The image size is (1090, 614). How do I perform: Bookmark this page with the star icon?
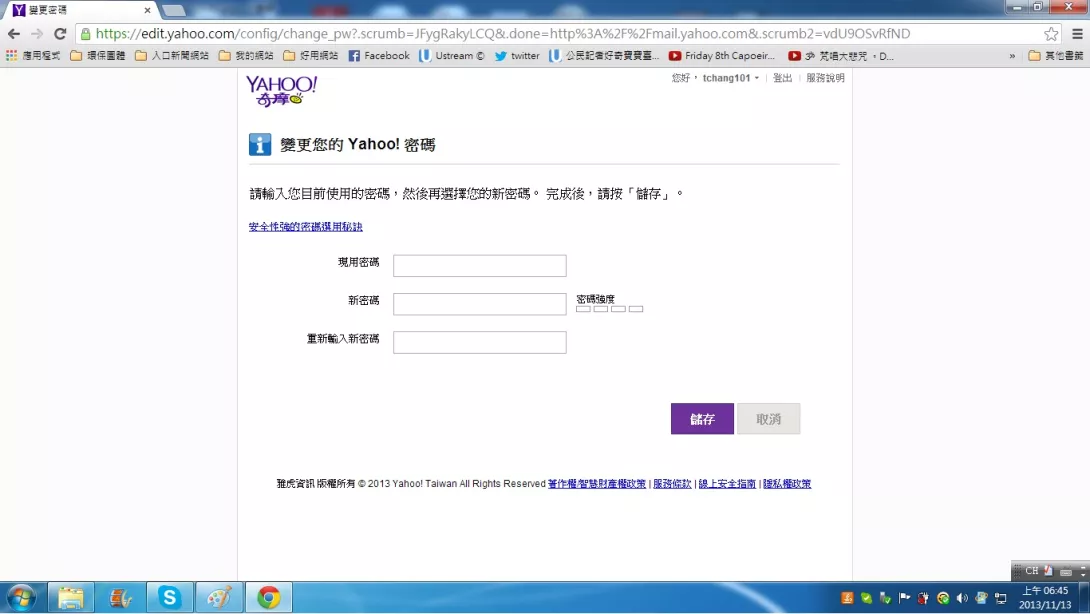(1051, 33)
